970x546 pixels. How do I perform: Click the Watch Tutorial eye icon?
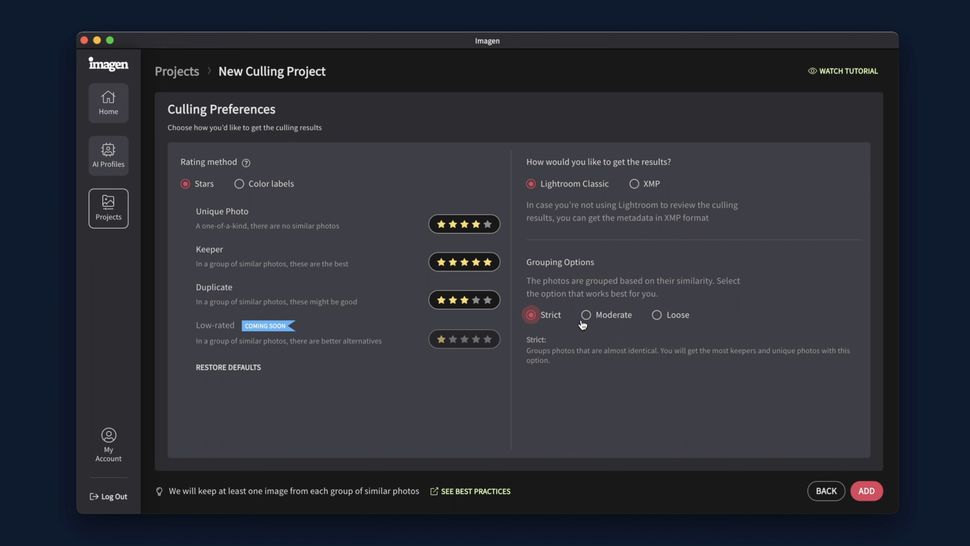coord(812,71)
